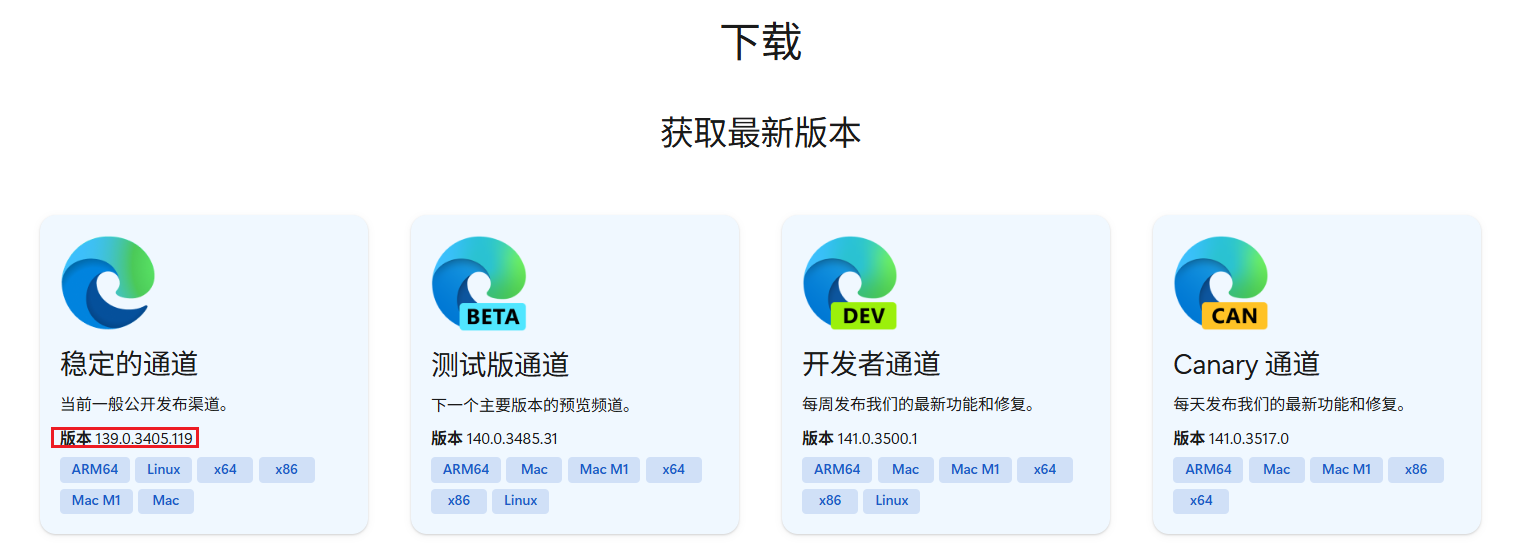Click description 每天发布我们的最新功能和修复。

[x=1290, y=405]
